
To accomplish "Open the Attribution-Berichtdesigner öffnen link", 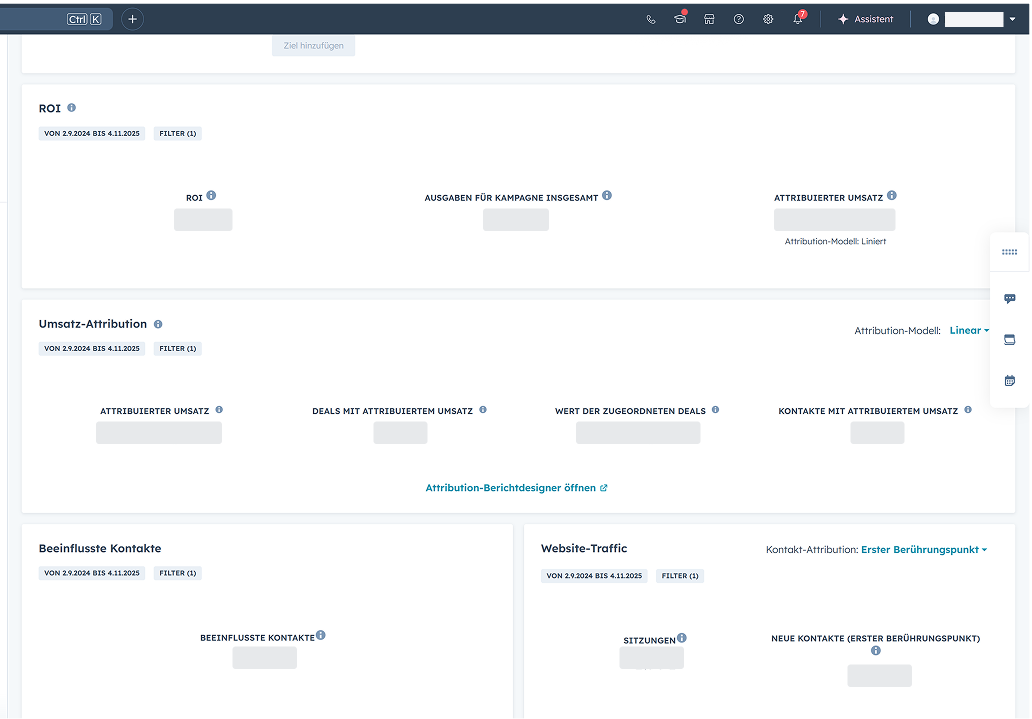I will [x=516, y=488].
